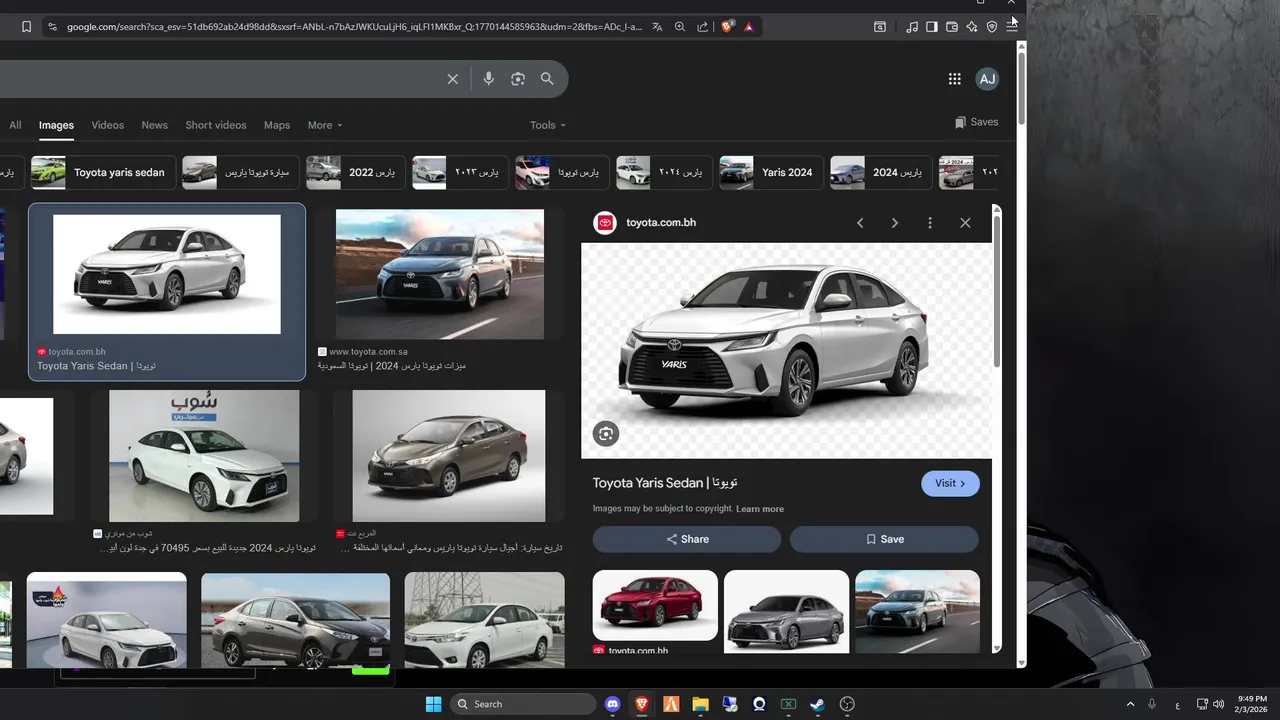
Task: Search by image with Lens icon
Action: coord(518,79)
